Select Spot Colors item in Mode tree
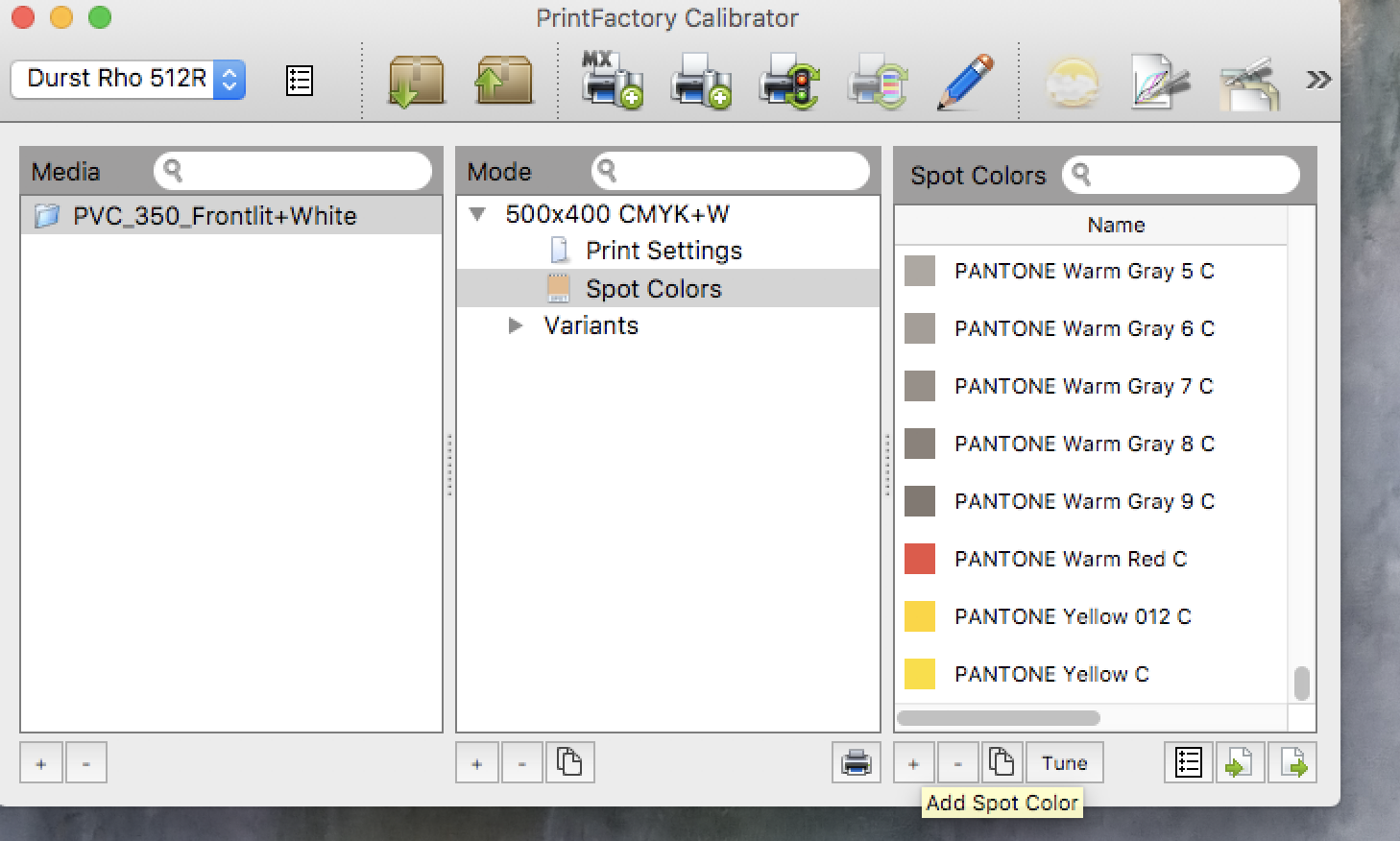 click(668, 289)
